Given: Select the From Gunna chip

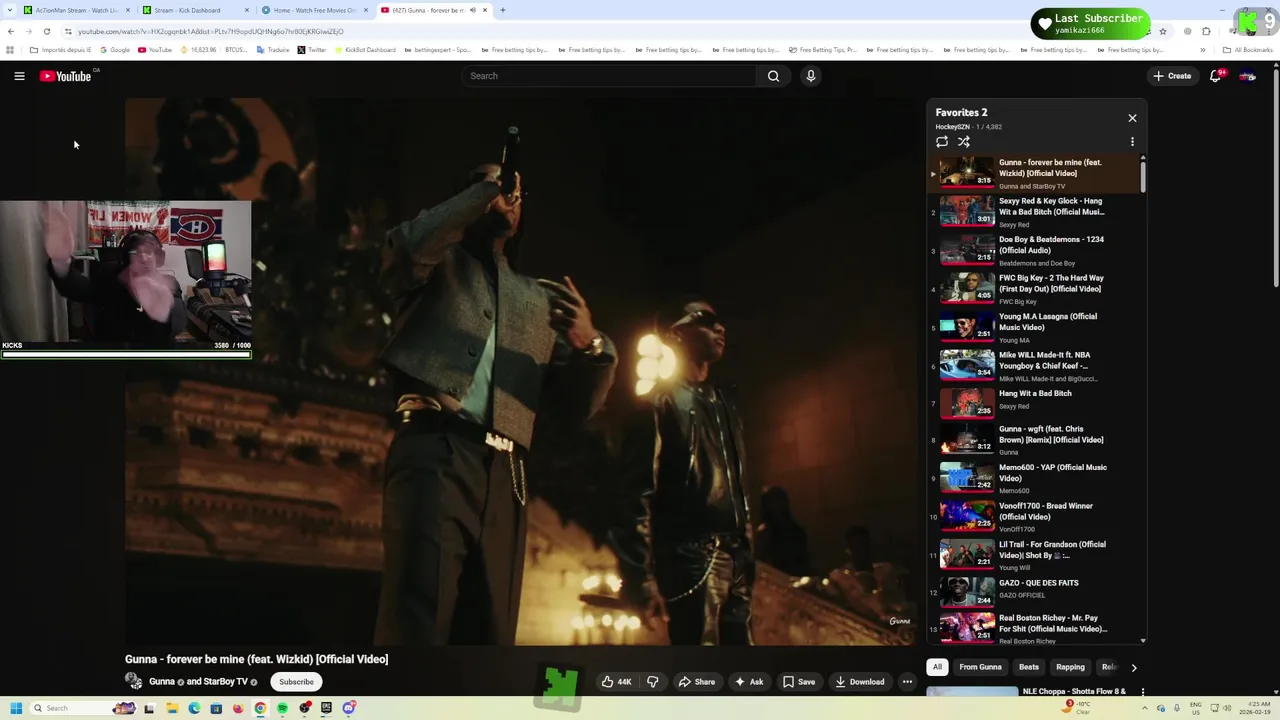Looking at the screenshot, I should pyautogui.click(x=980, y=667).
